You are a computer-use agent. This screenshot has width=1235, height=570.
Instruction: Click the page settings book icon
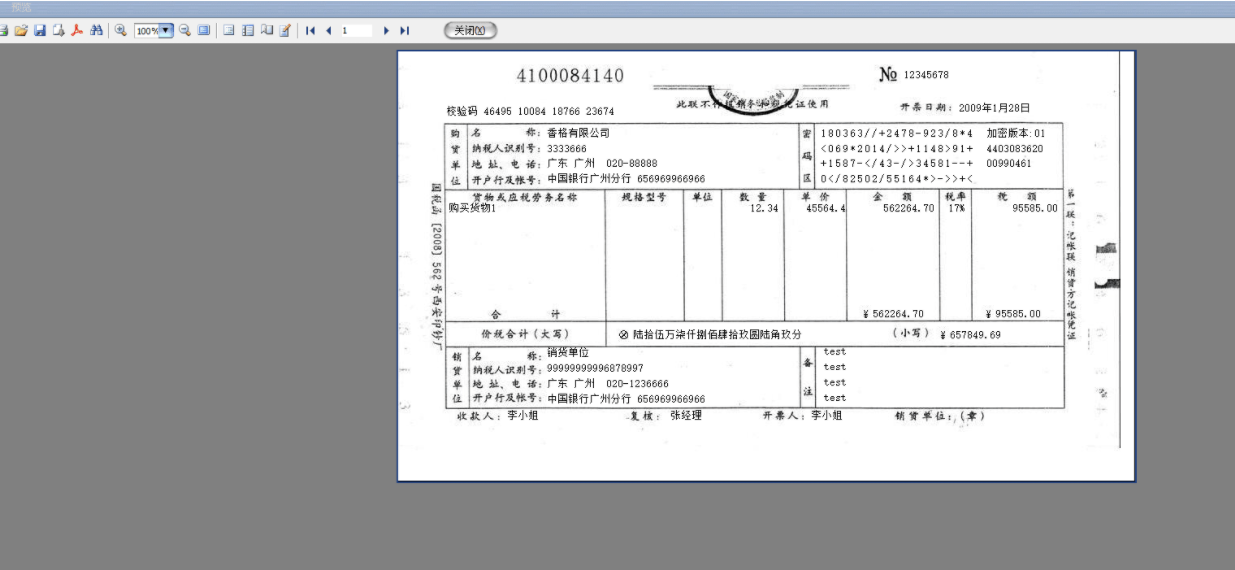[x=266, y=31]
